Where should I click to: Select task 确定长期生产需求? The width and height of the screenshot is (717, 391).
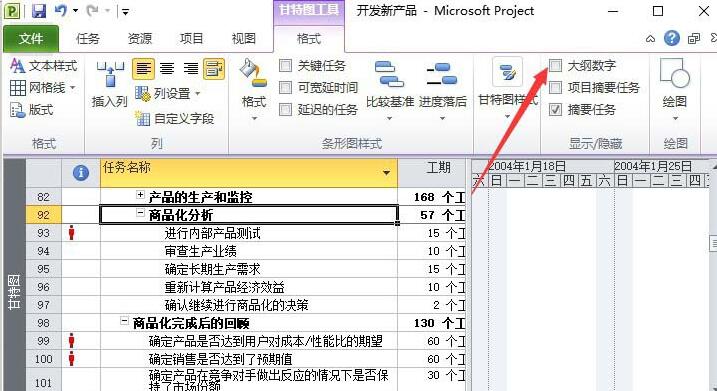[x=213, y=269]
